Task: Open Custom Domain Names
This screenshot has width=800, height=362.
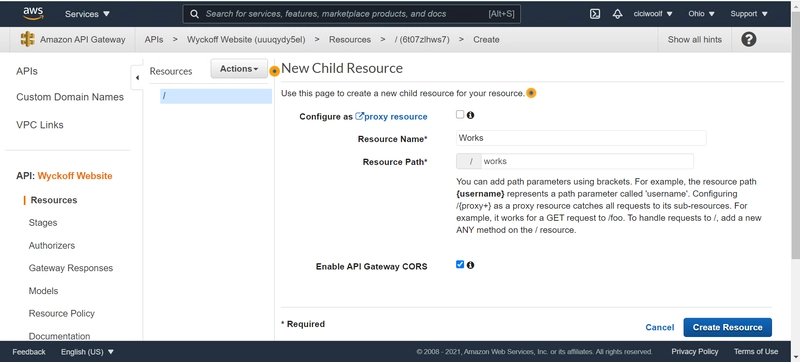Action: click(70, 97)
